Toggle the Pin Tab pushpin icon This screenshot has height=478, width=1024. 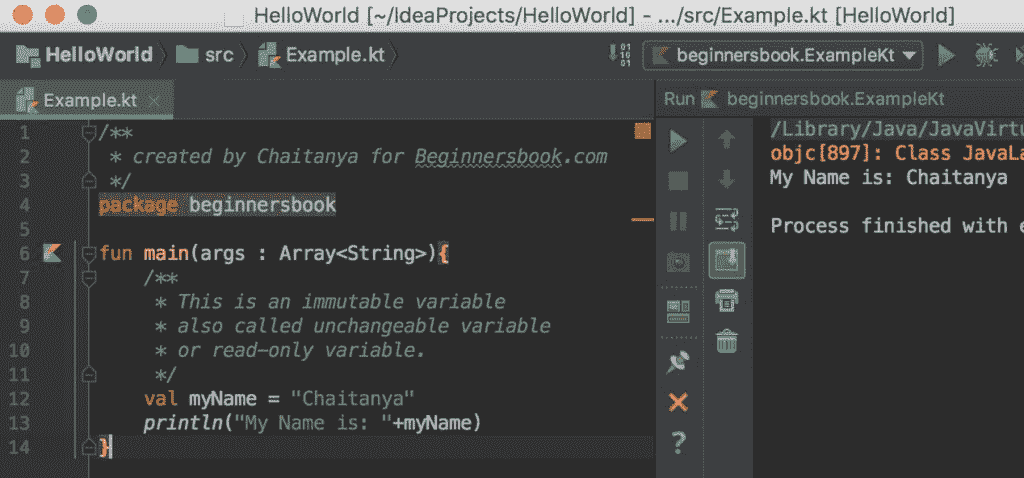point(679,362)
